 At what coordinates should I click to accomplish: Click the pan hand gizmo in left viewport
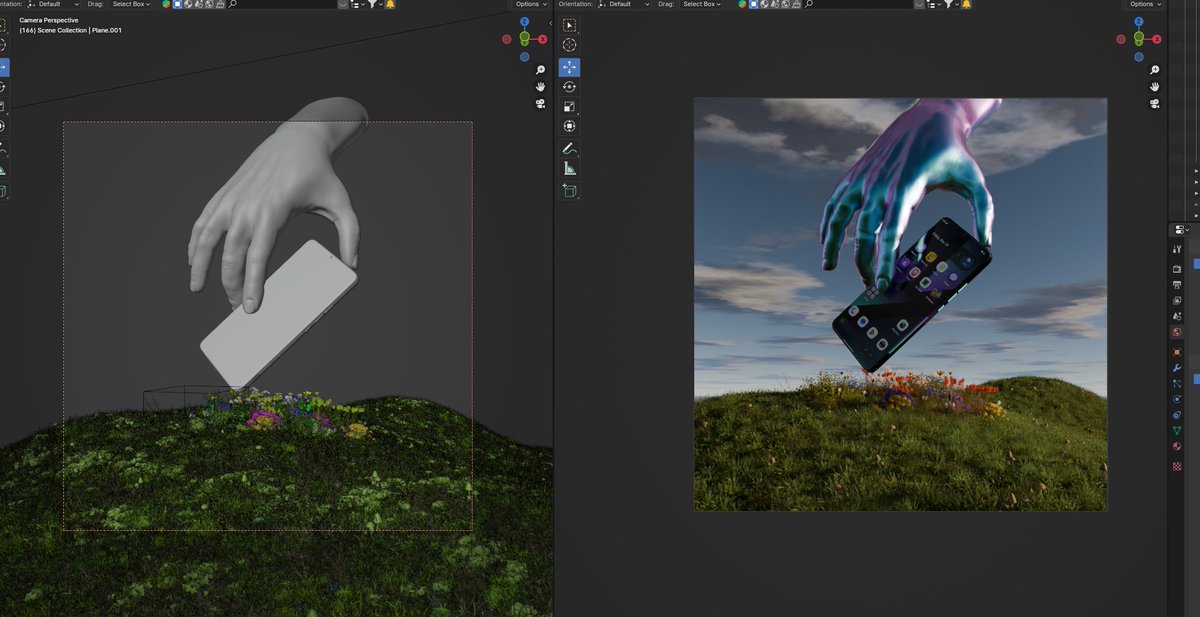coord(540,87)
